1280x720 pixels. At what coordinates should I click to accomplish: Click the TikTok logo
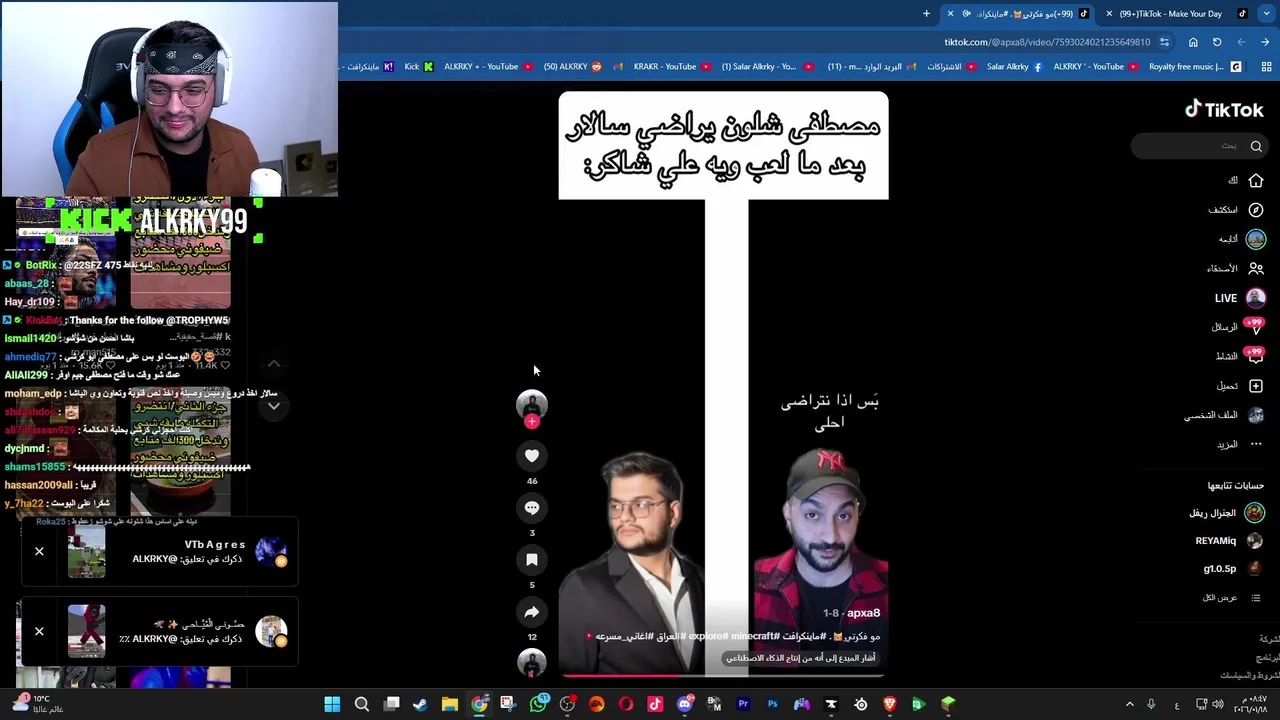[x=1224, y=110]
